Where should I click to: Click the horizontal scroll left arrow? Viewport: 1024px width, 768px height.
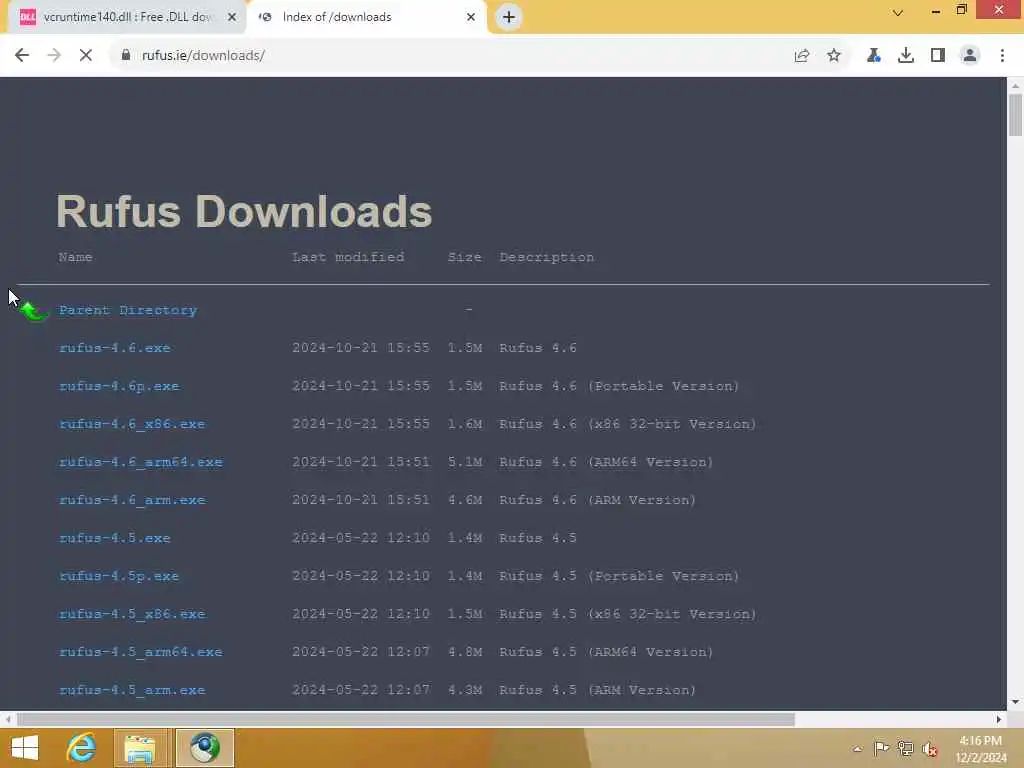click(x=8, y=719)
